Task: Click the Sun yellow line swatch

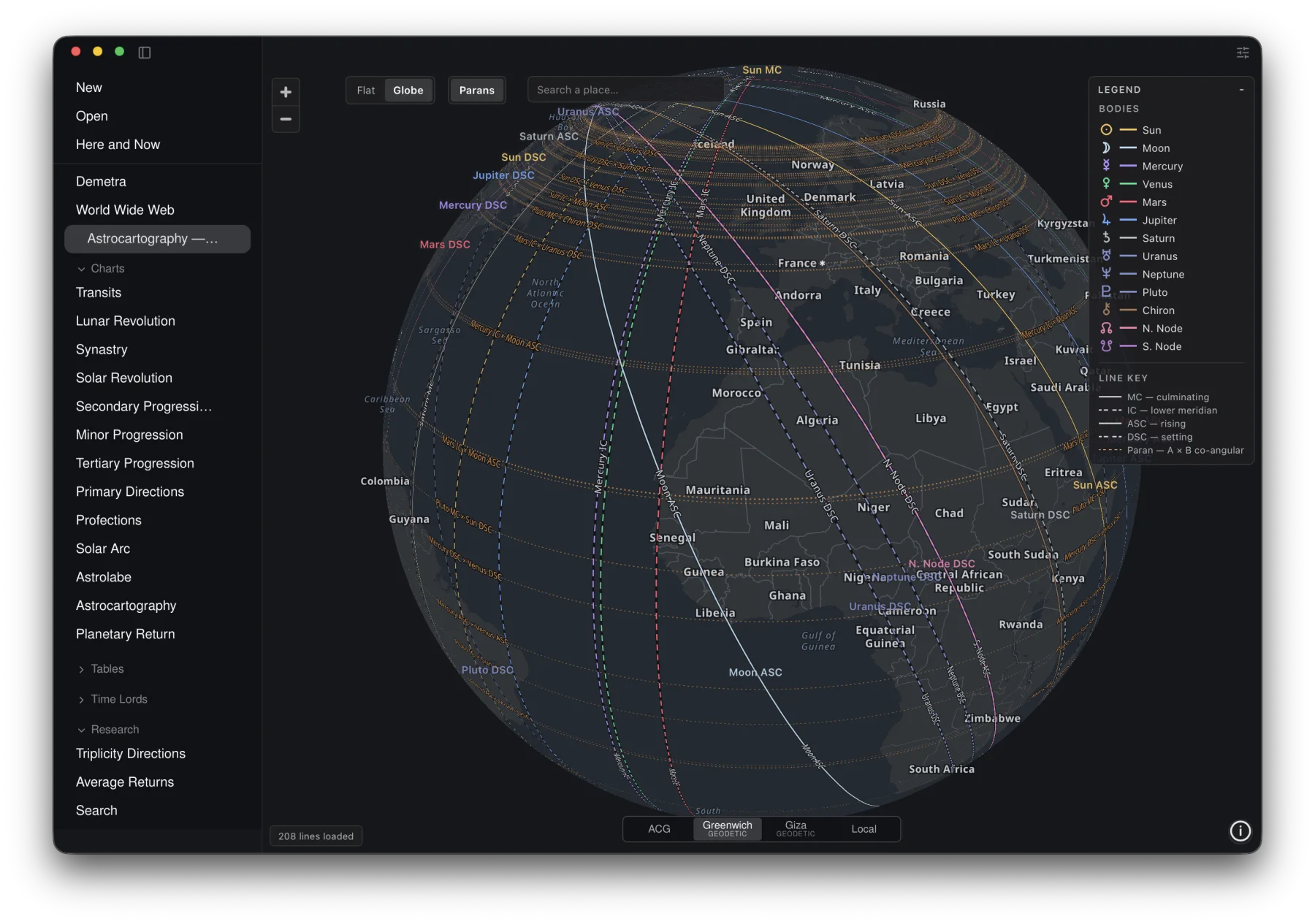Action: pos(1128,130)
